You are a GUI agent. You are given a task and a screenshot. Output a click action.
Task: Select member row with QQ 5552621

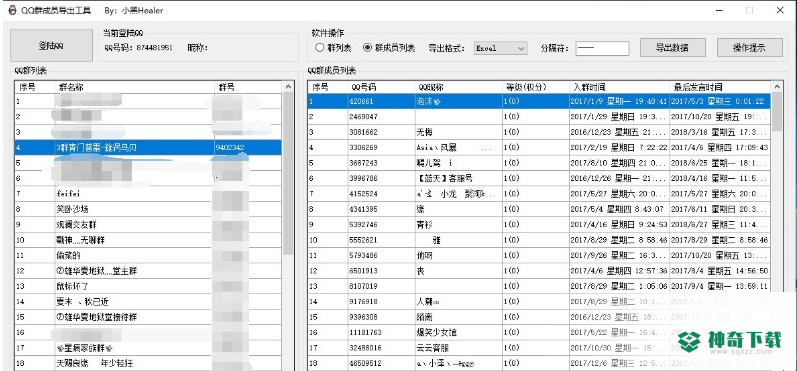click(x=539, y=240)
